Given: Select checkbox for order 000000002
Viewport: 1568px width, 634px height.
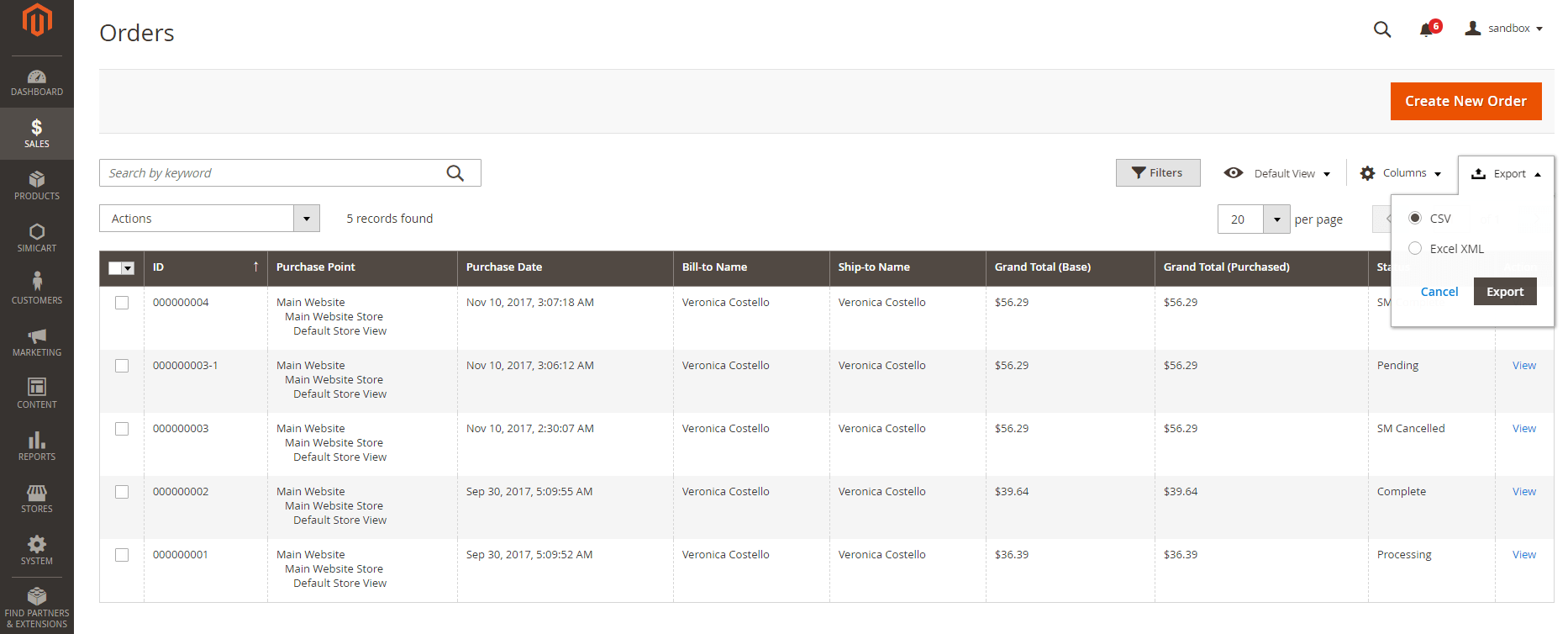Looking at the screenshot, I should coord(122,492).
